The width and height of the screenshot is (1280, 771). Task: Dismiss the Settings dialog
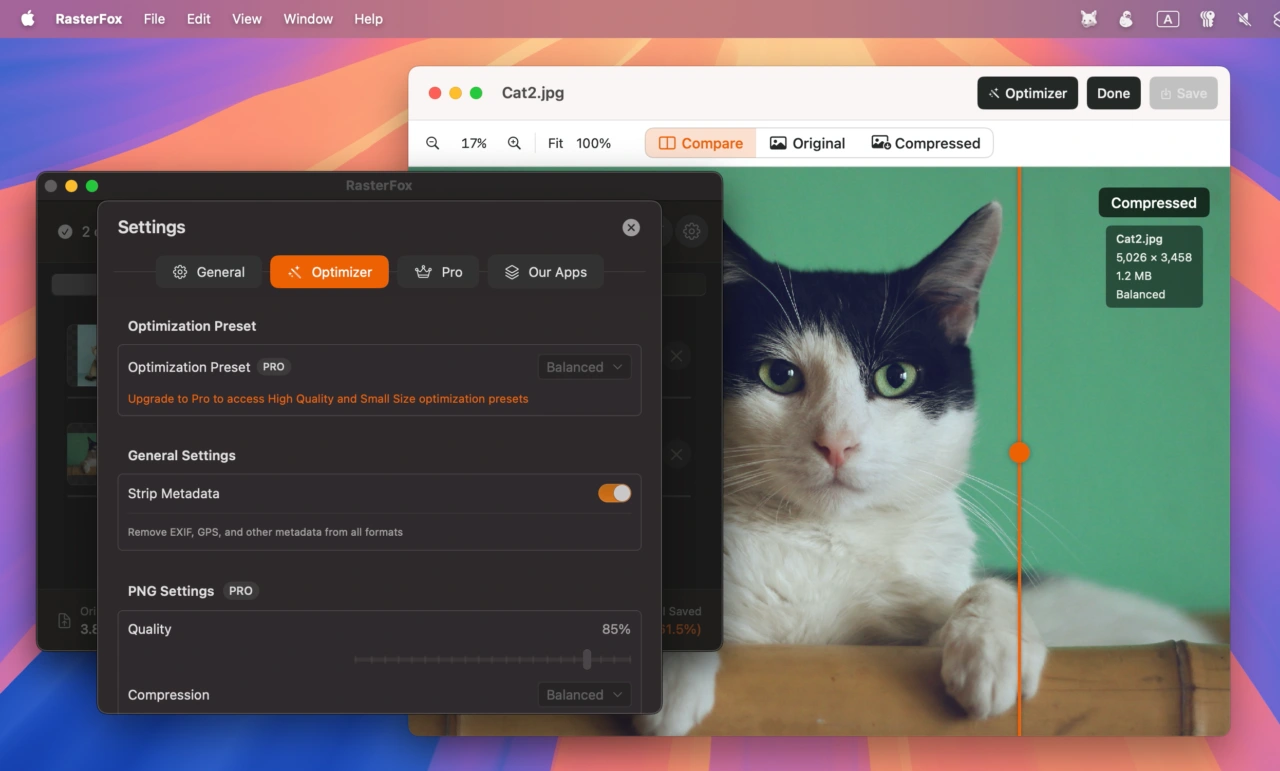(631, 227)
